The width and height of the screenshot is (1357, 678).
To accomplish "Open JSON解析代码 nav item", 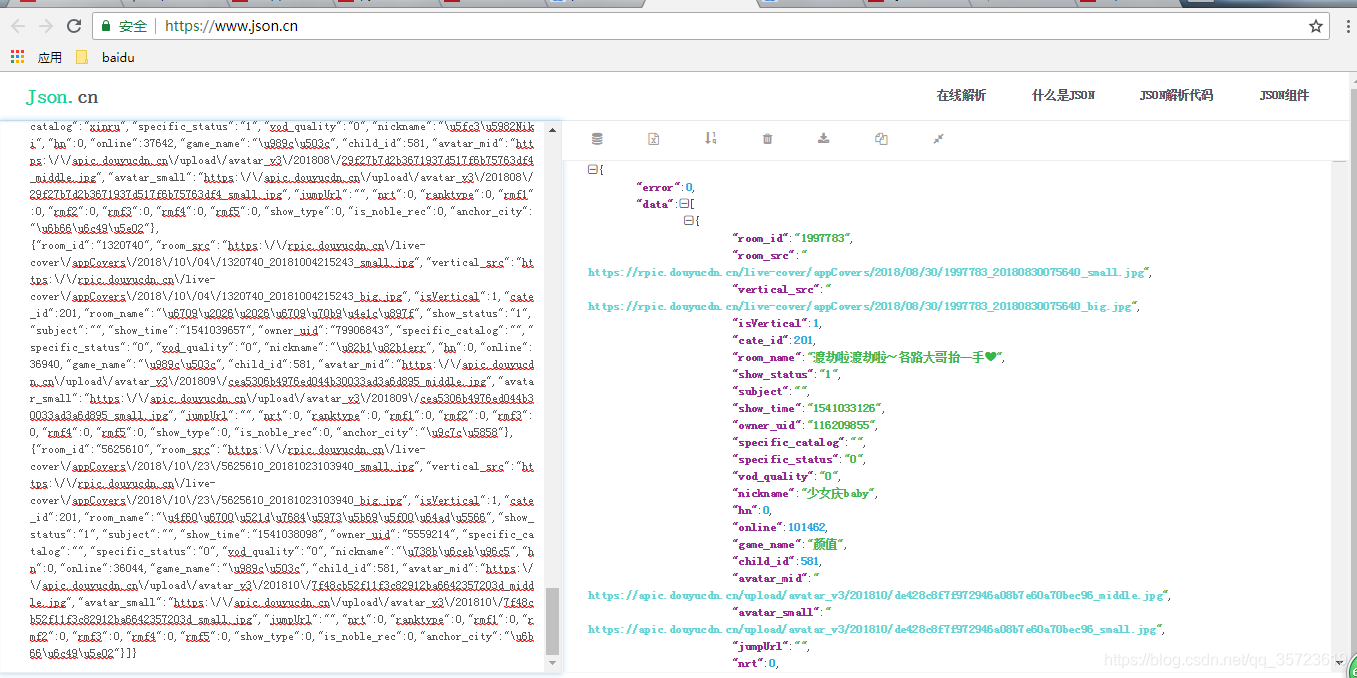I will 1176,96.
